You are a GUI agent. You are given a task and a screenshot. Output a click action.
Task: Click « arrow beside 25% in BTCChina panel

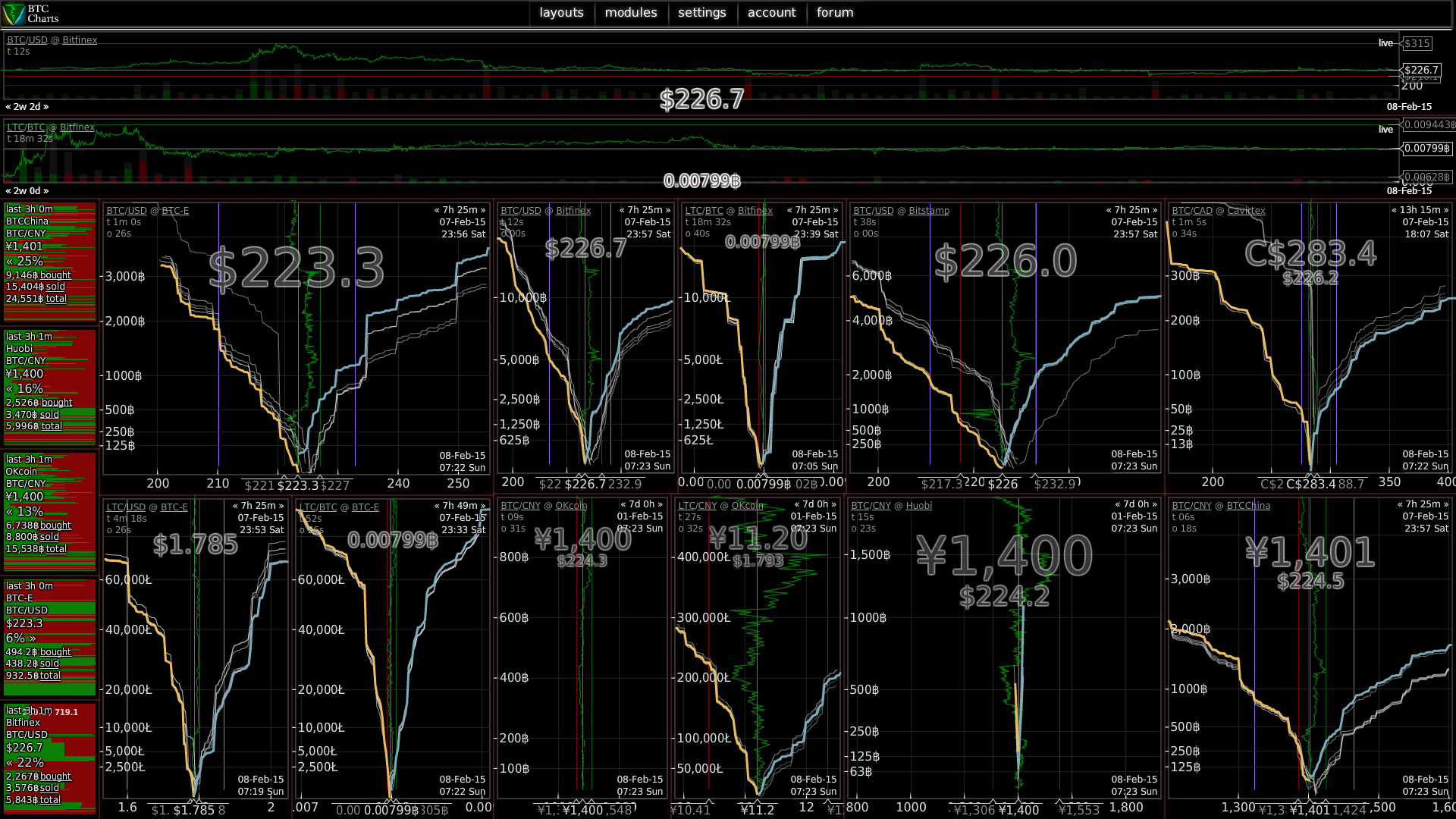pos(10,262)
